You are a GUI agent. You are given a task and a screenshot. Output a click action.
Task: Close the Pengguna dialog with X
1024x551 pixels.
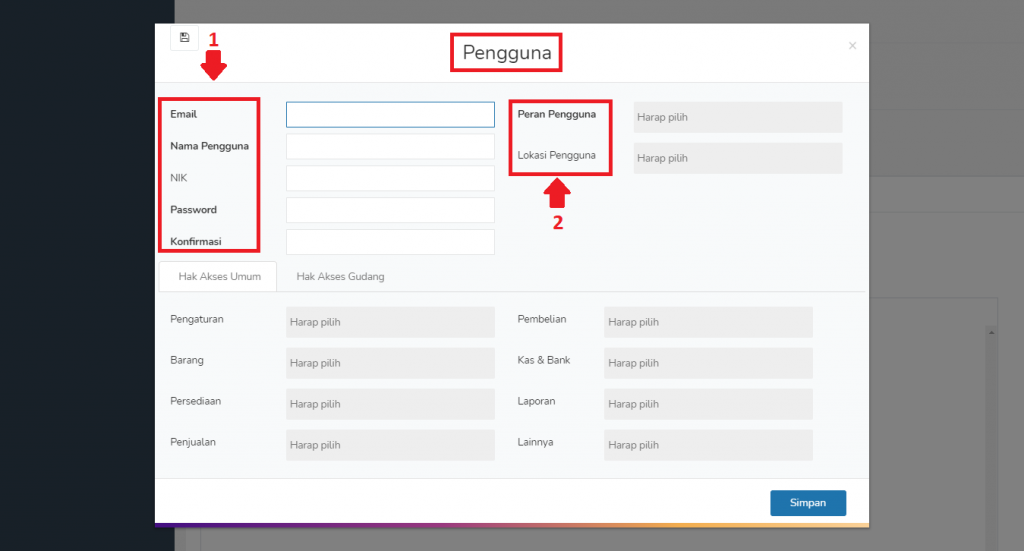pos(852,46)
